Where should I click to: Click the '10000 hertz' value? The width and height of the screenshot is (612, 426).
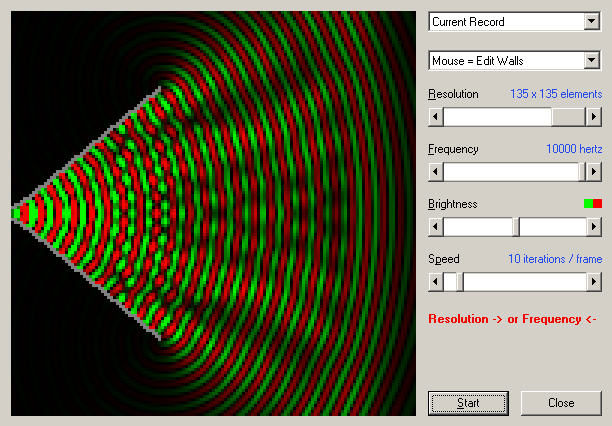click(x=574, y=149)
